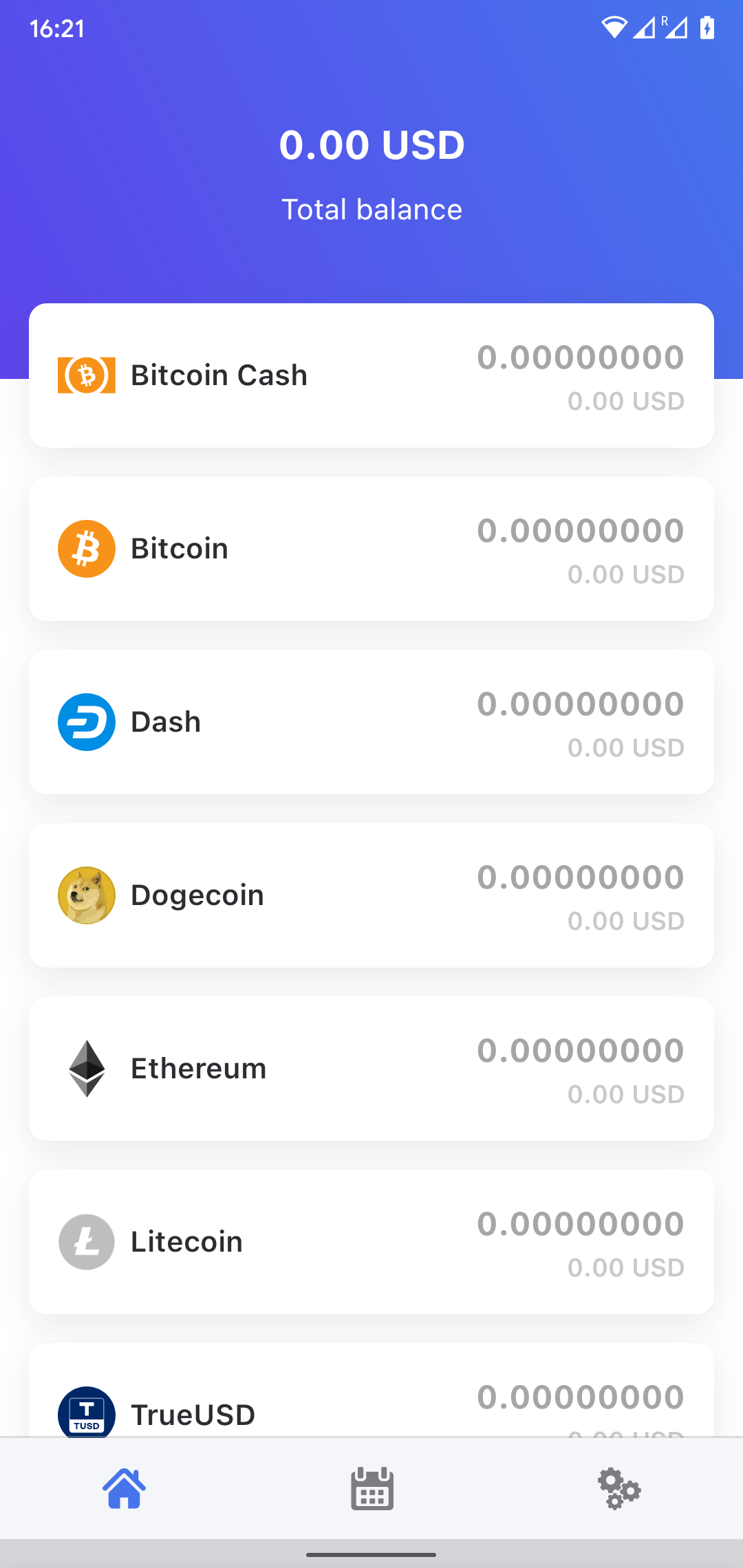Open the Home tab in bottom bar

[x=125, y=1489]
